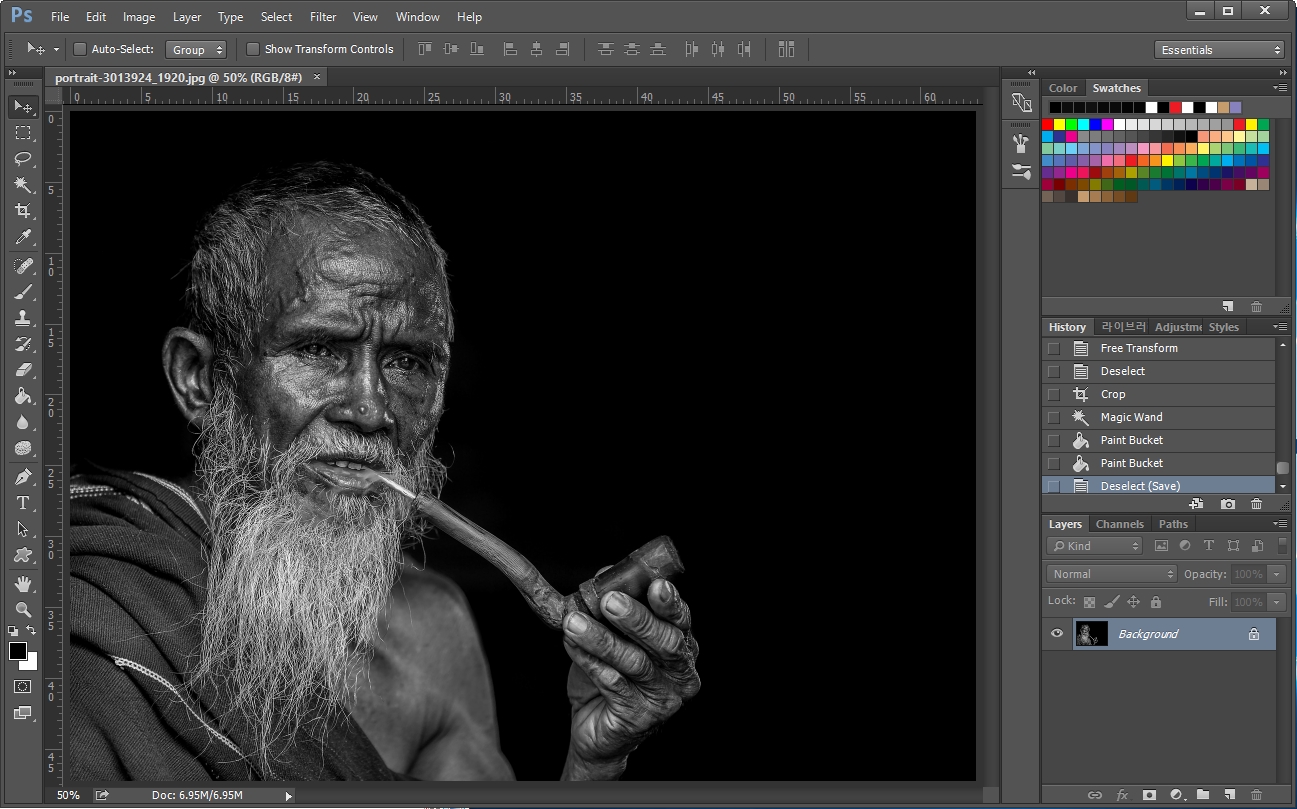Select the Magic Wand tool

point(22,185)
